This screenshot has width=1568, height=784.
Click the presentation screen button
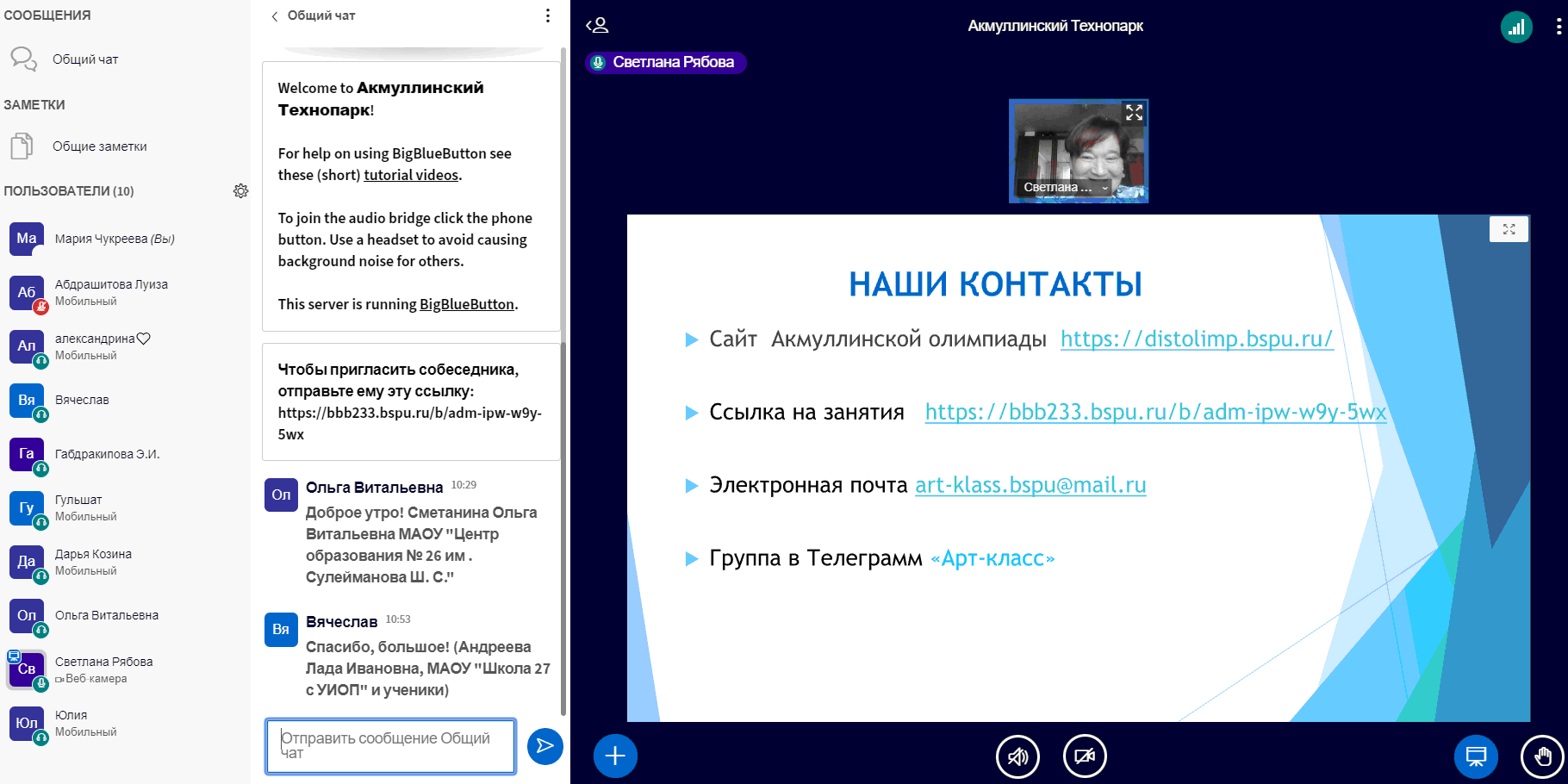point(1476,756)
